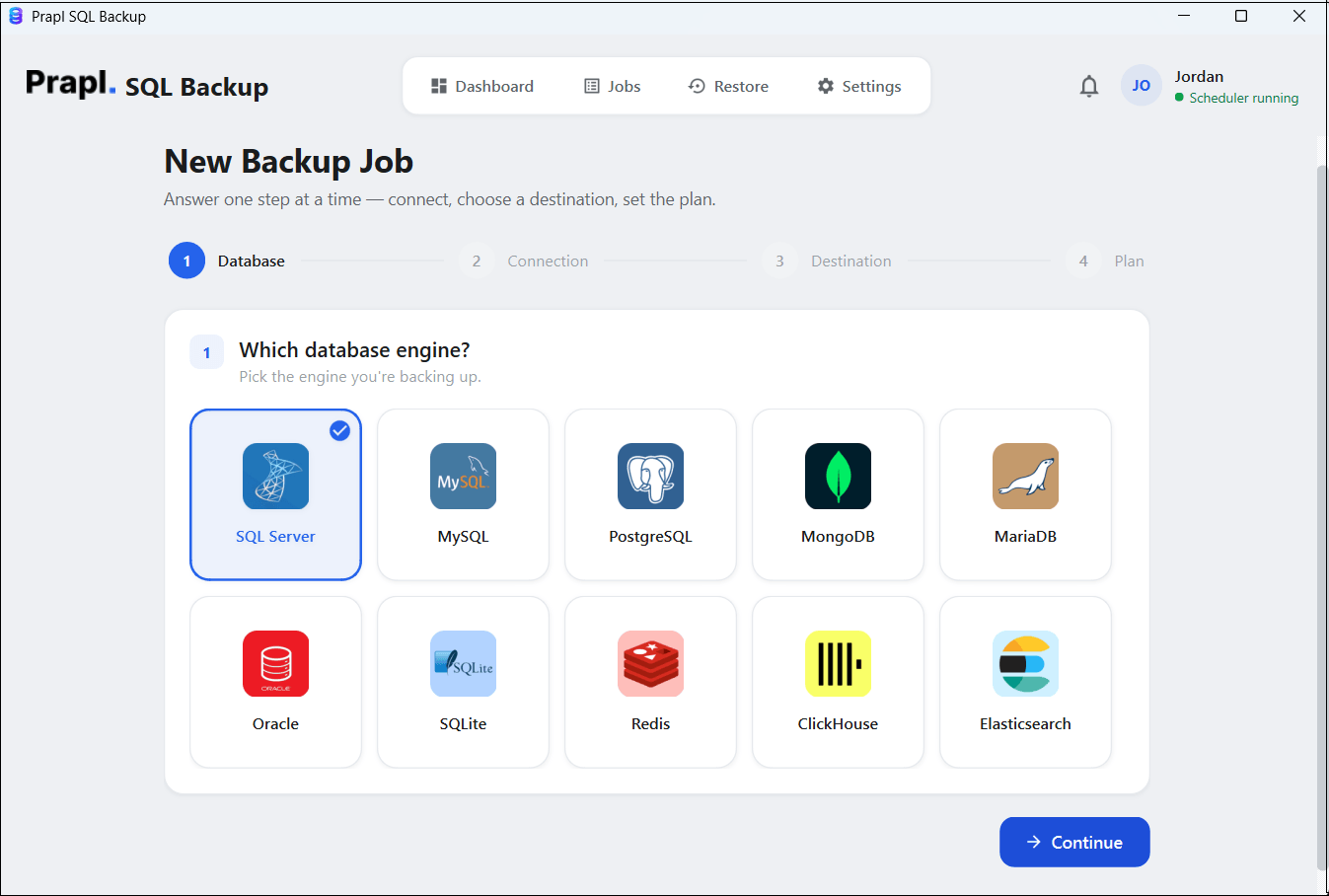
Task: Click the SQL Server card label
Action: point(275,537)
